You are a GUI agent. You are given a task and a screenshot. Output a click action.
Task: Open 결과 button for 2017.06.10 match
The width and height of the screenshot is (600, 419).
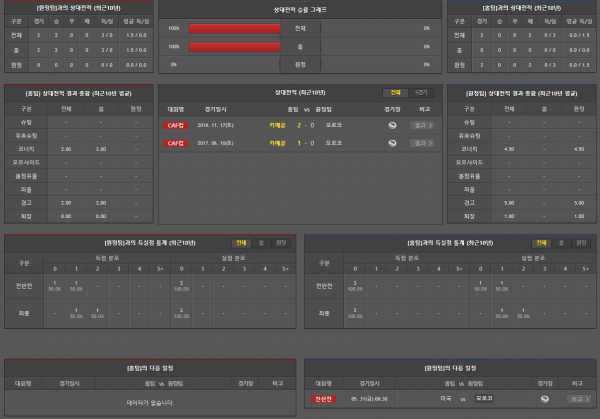pos(423,143)
